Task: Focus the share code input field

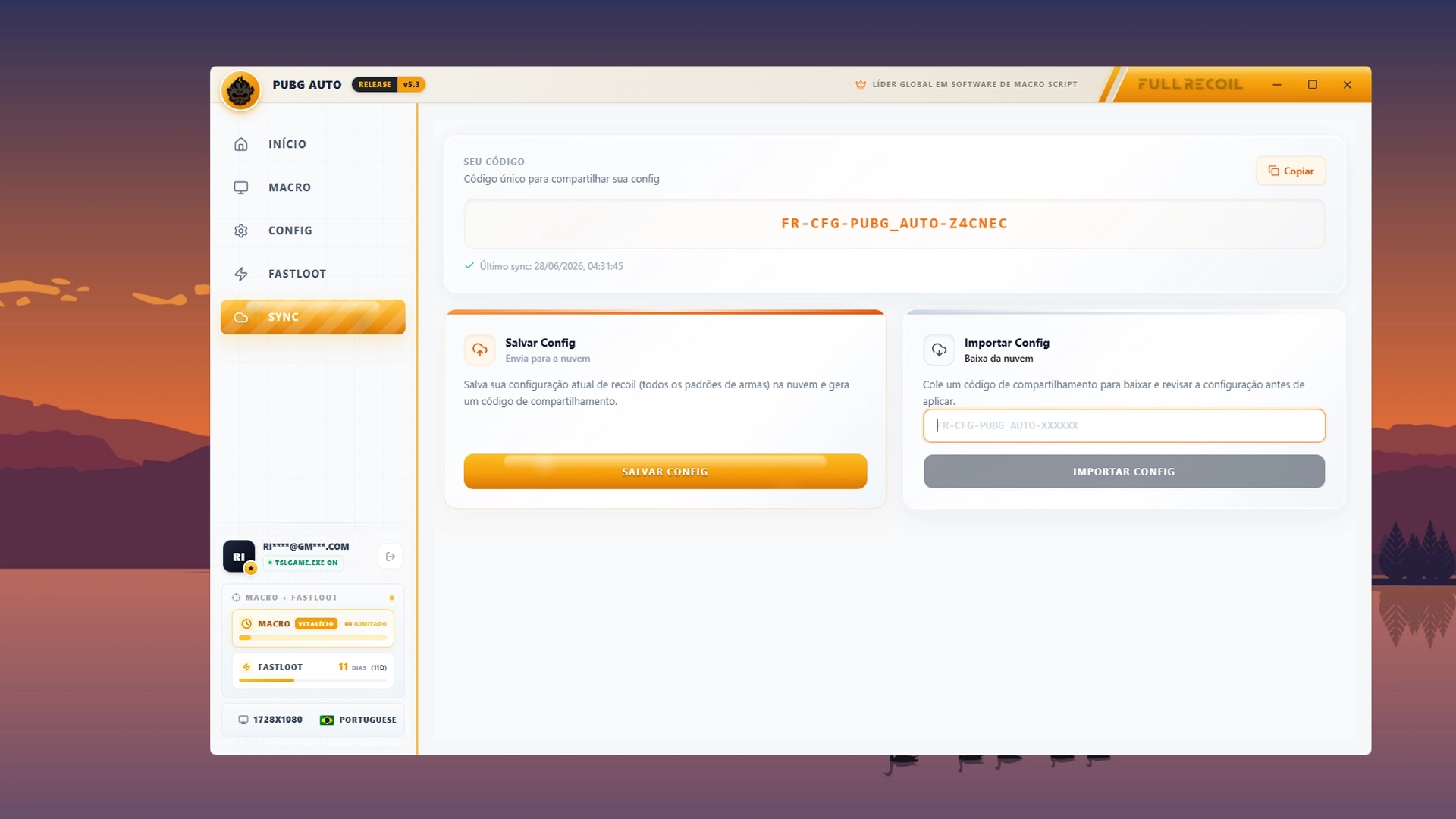Action: pyautogui.click(x=1124, y=425)
